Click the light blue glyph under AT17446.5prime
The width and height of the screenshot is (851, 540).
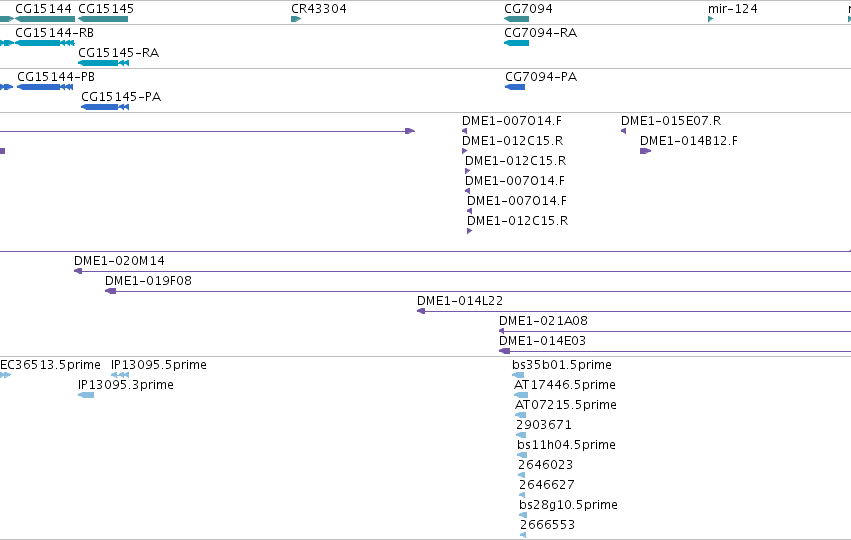pyautogui.click(x=520, y=395)
